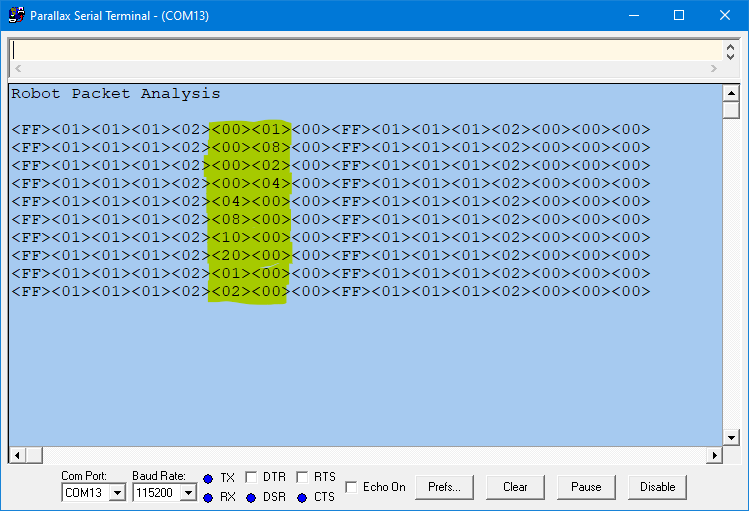Open the Prefs... dialog

click(444, 487)
